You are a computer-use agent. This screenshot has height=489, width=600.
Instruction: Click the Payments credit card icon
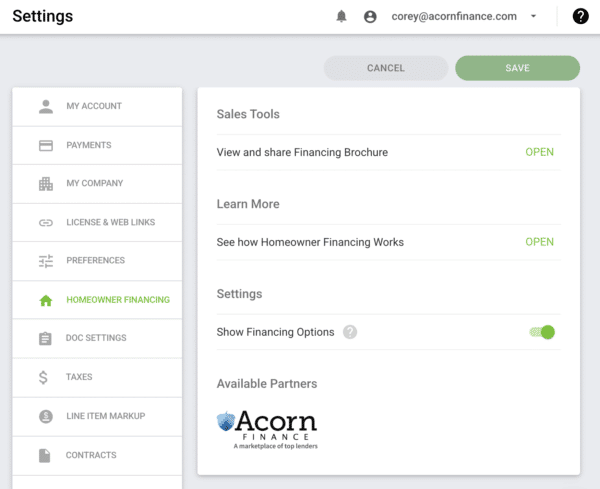(46, 145)
